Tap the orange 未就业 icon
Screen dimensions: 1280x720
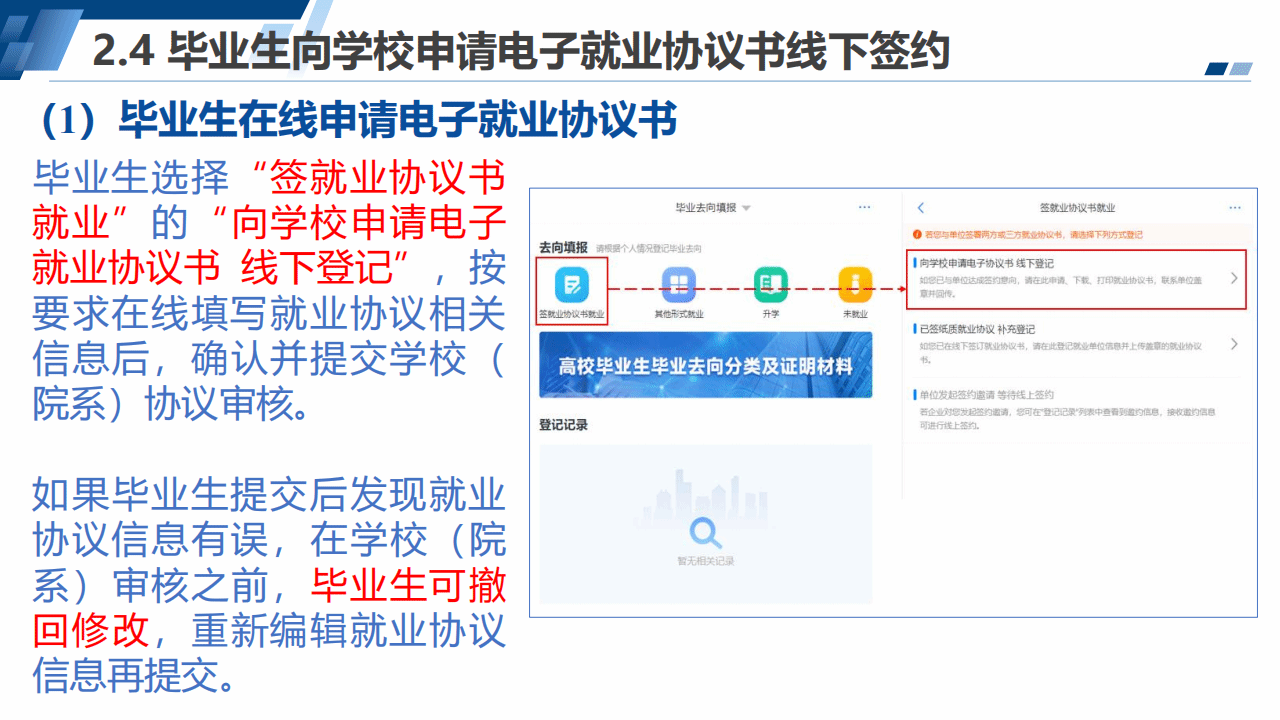click(x=855, y=285)
